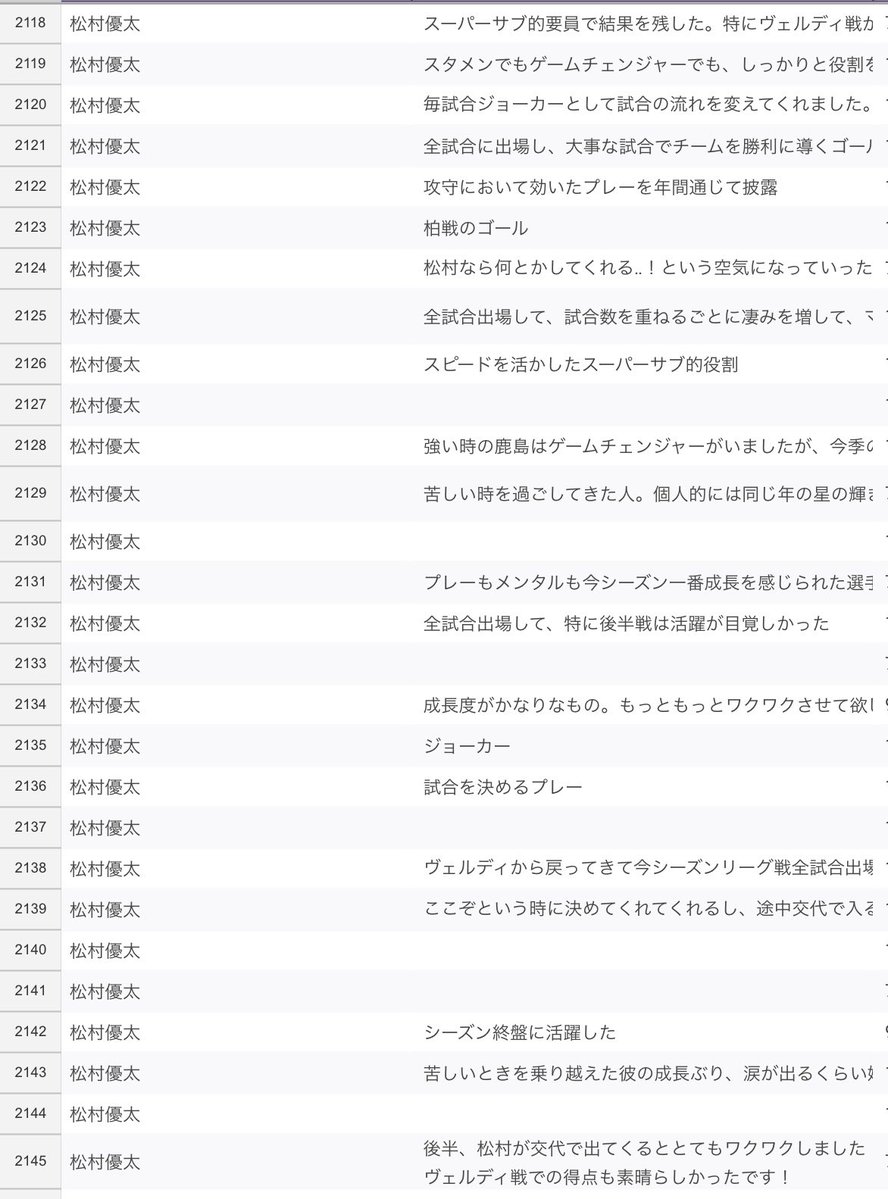
Task: Click comment starting プレーもメンタルも今シーズン
Action: (649, 583)
